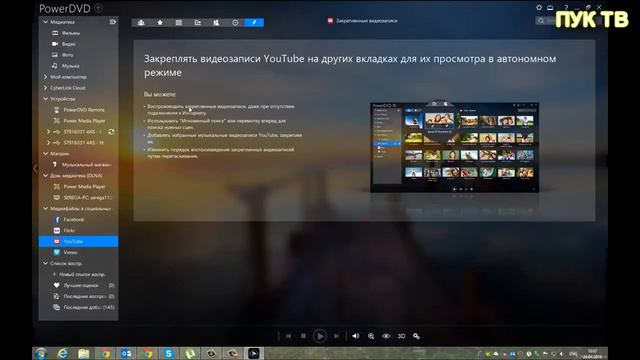
Task: Click the pinned videos preview illustration
Action: (454, 147)
